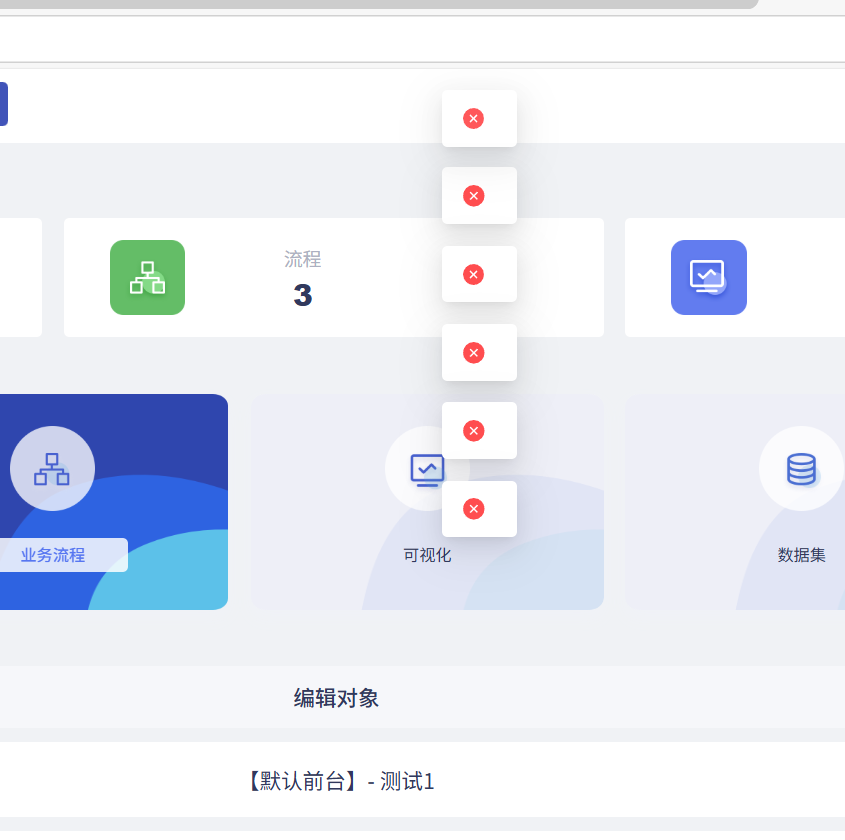845x840 pixels.
Task: Click the monitor chart icon above 可视化
Action: [427, 468]
